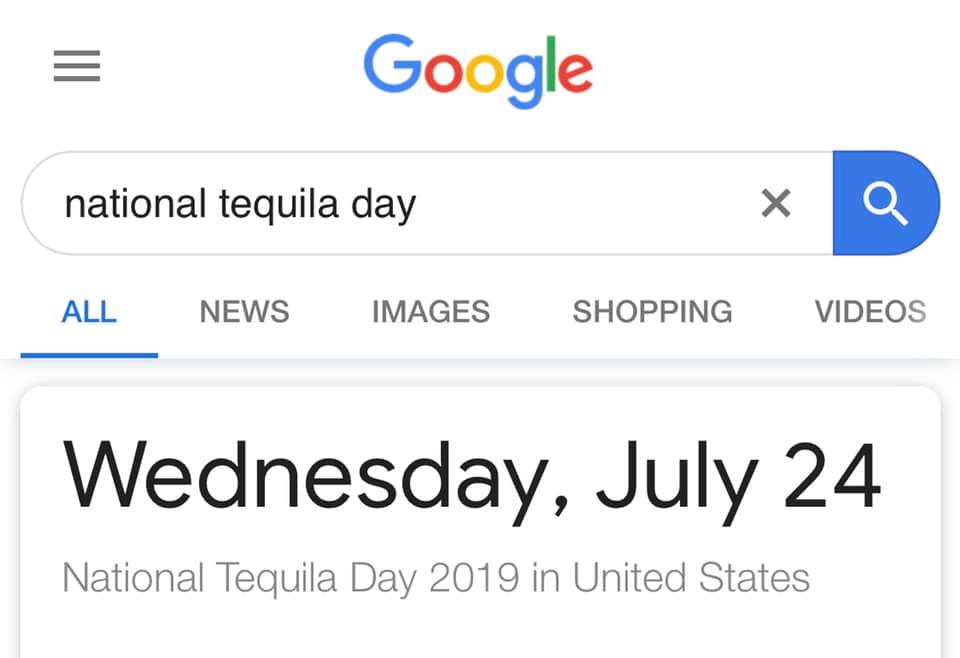
Task: Clear the search query with the X
Action: [776, 203]
